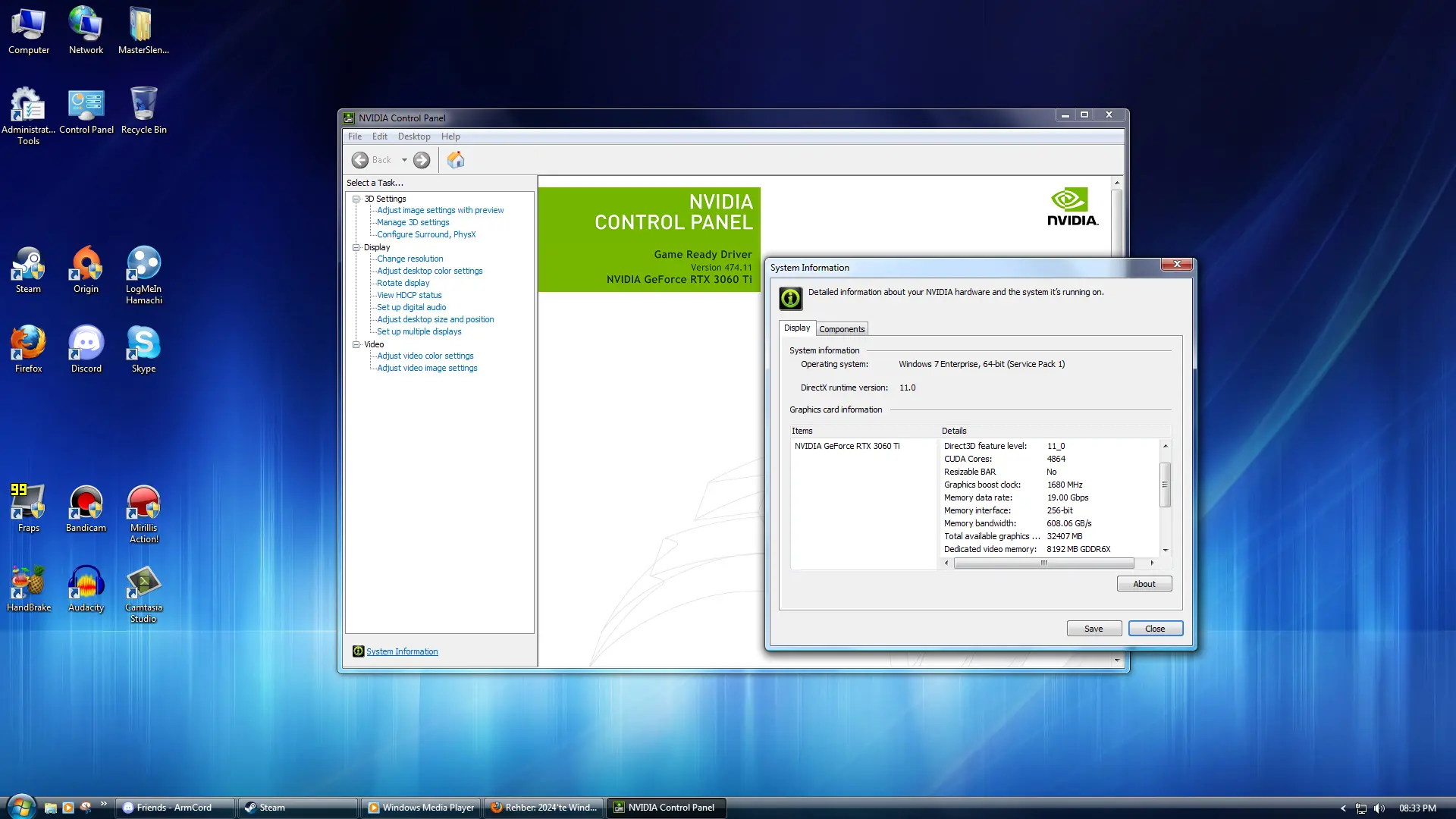Open the Windows Start orb

click(21, 807)
